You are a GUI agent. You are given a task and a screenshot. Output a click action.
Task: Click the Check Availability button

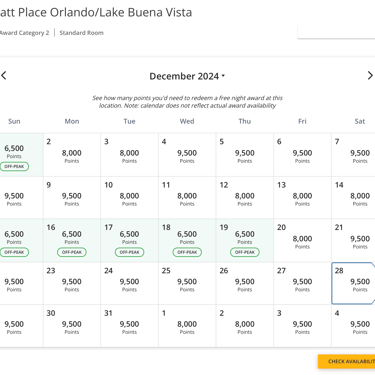[x=347, y=361]
